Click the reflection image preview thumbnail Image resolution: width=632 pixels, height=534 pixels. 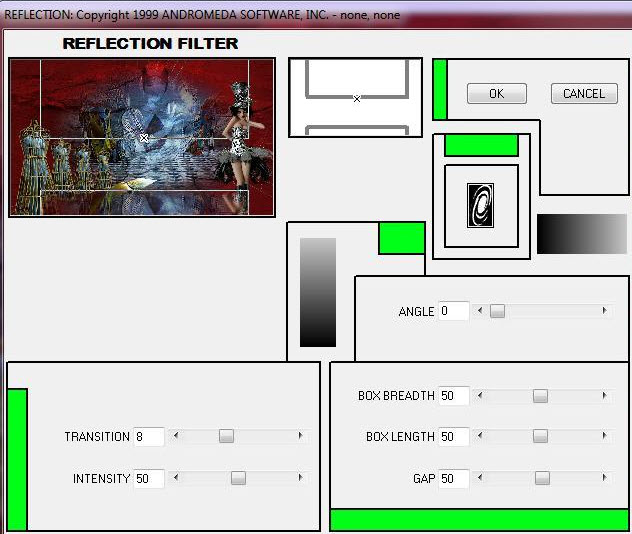[142, 137]
